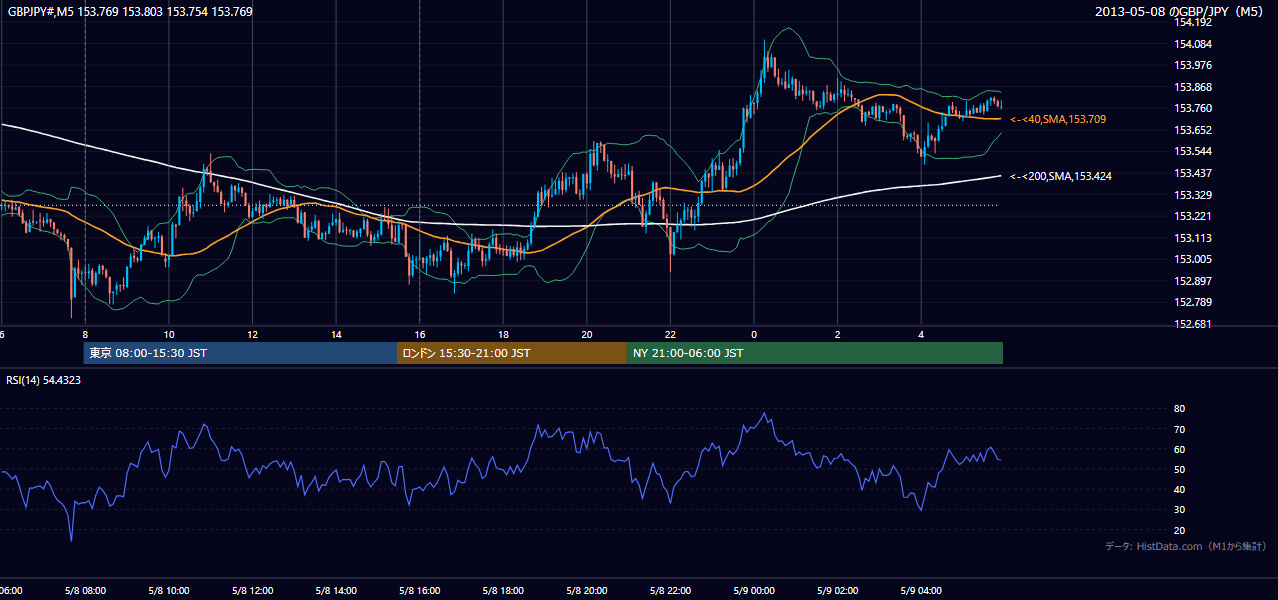The height and width of the screenshot is (600, 1278).
Task: Click price axis value 153.976
Action: (x=1195, y=66)
